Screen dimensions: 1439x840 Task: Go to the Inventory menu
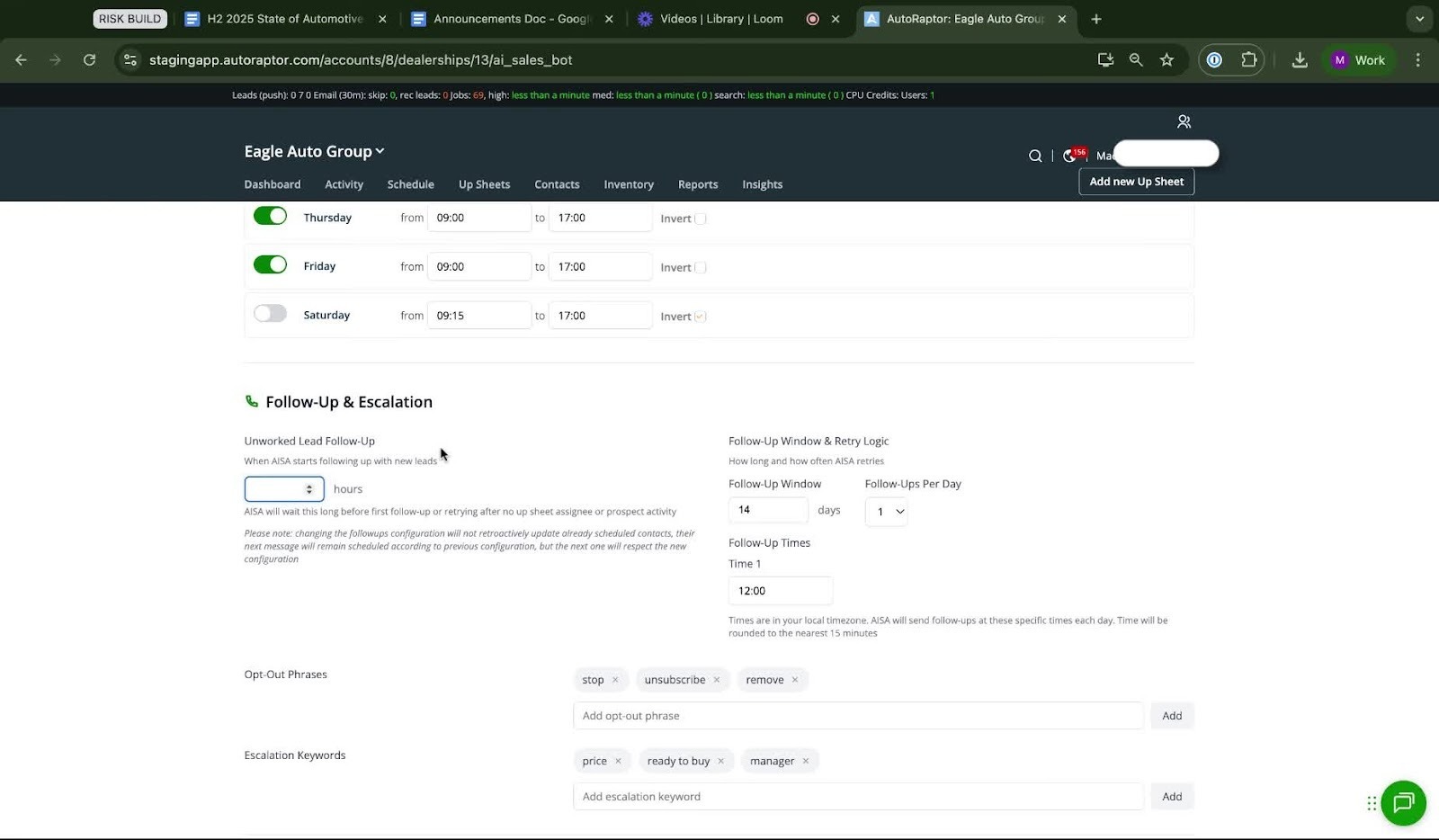pos(628,184)
